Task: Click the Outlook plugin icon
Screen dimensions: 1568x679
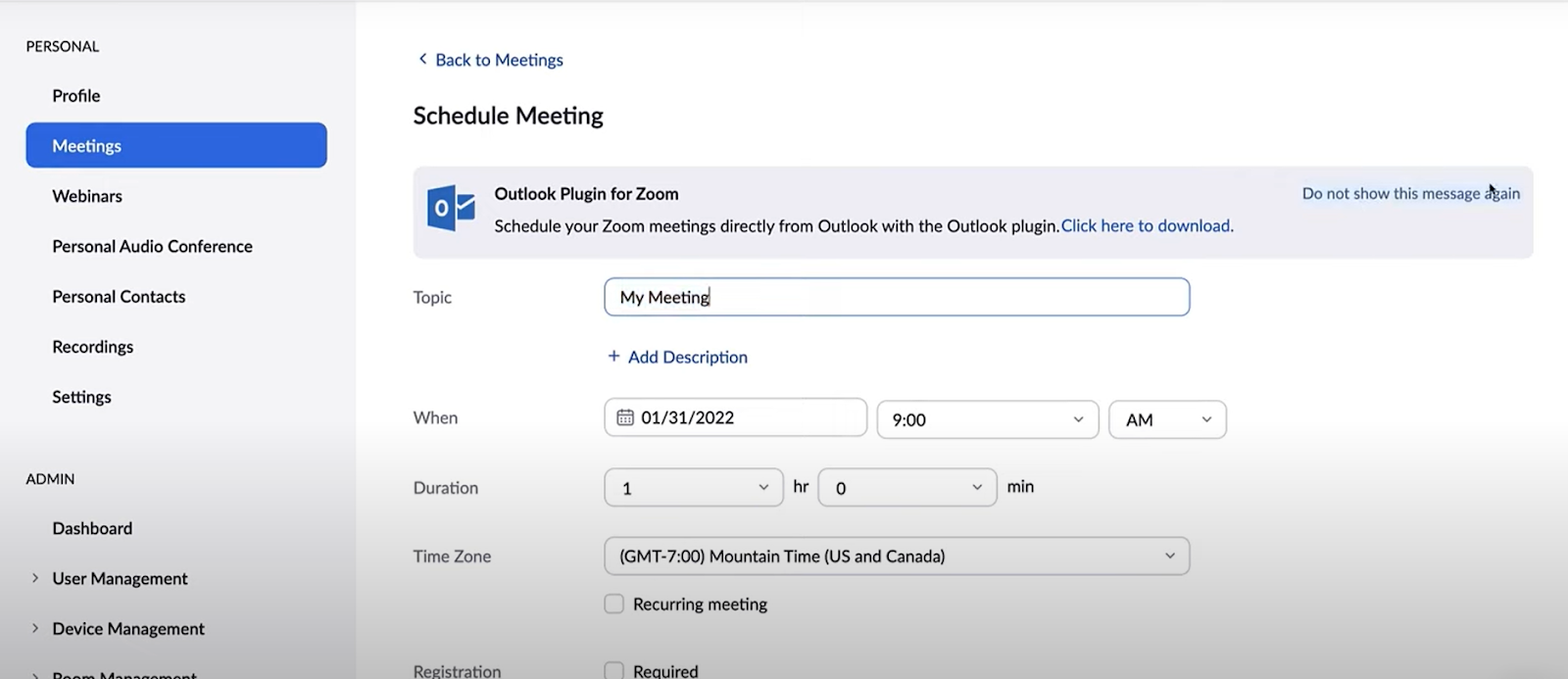Action: tap(451, 209)
